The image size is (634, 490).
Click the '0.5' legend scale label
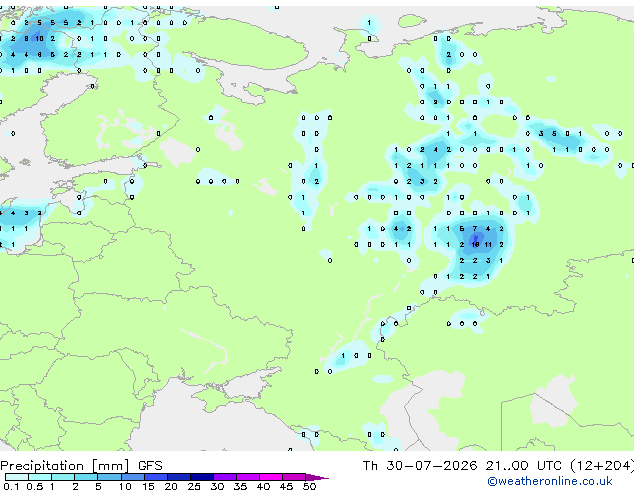click(x=35, y=486)
